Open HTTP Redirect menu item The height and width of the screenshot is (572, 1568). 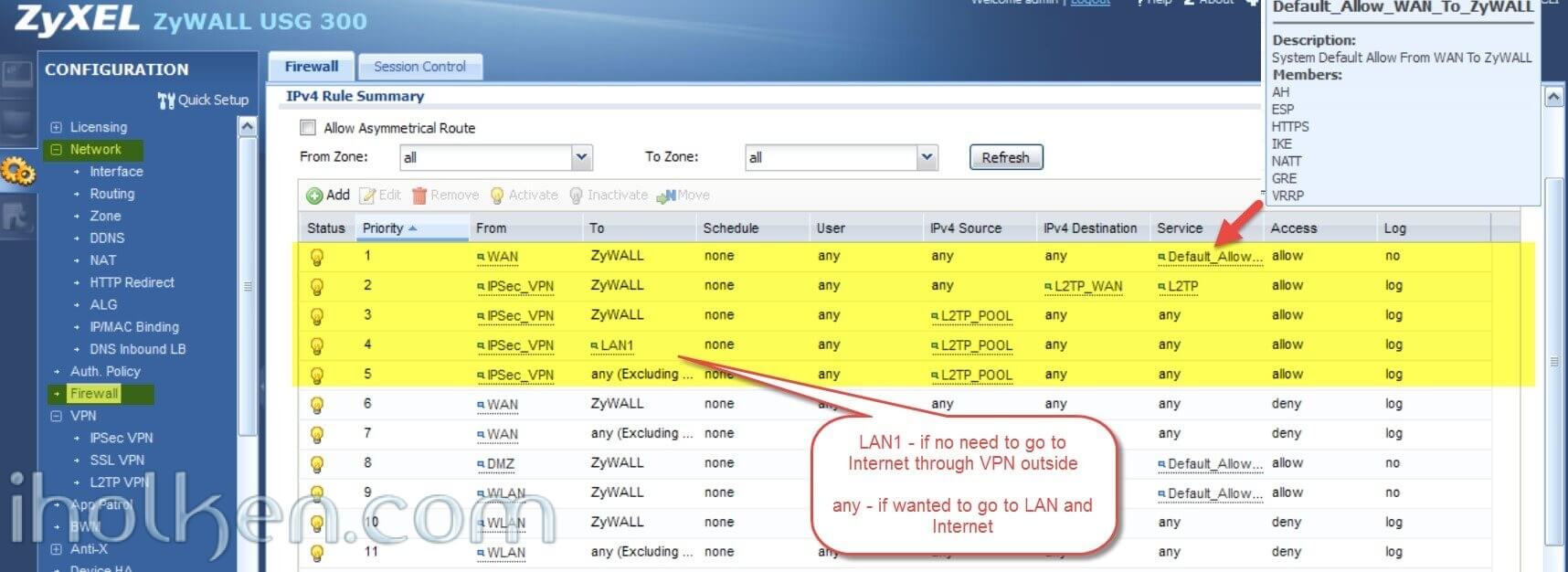pos(132,282)
